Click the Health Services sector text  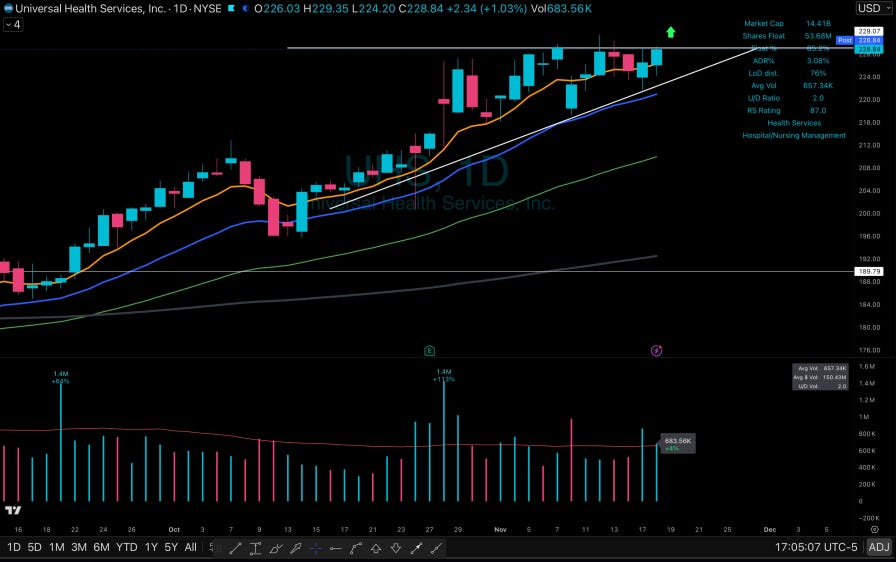pyautogui.click(x=794, y=123)
